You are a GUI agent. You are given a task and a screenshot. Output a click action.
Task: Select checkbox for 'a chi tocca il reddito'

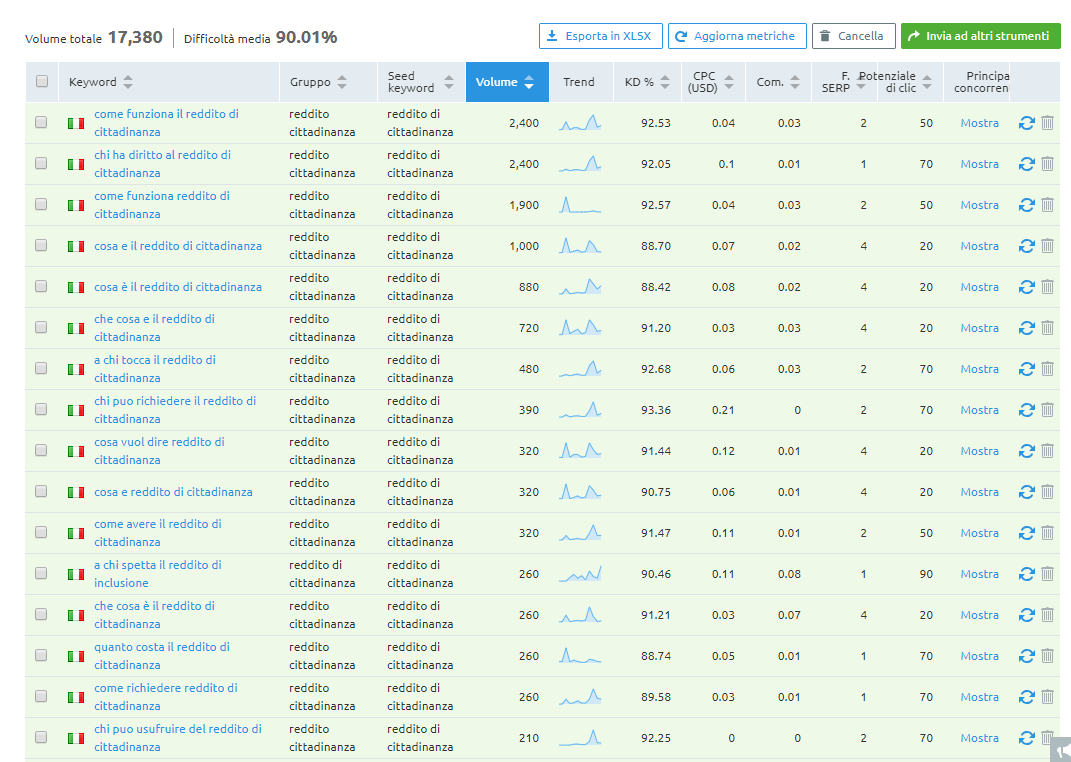coord(41,368)
